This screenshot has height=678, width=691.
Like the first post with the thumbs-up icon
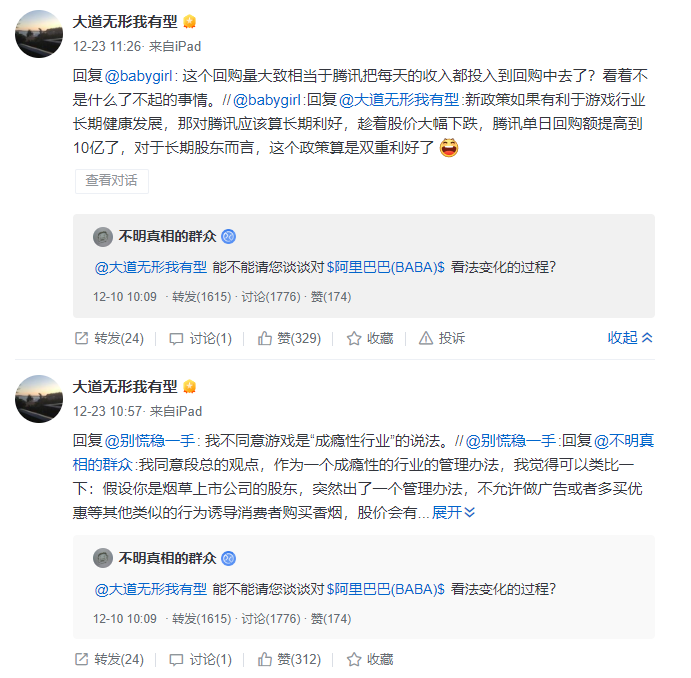pyautogui.click(x=265, y=338)
